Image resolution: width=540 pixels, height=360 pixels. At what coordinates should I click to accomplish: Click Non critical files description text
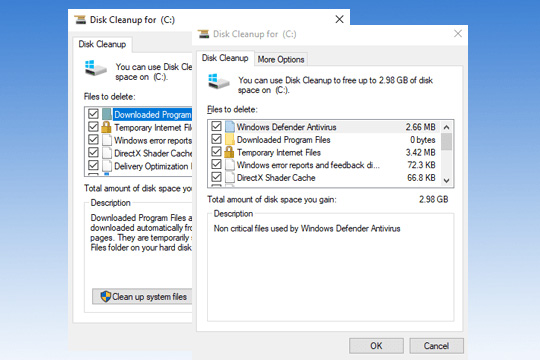(x=307, y=228)
